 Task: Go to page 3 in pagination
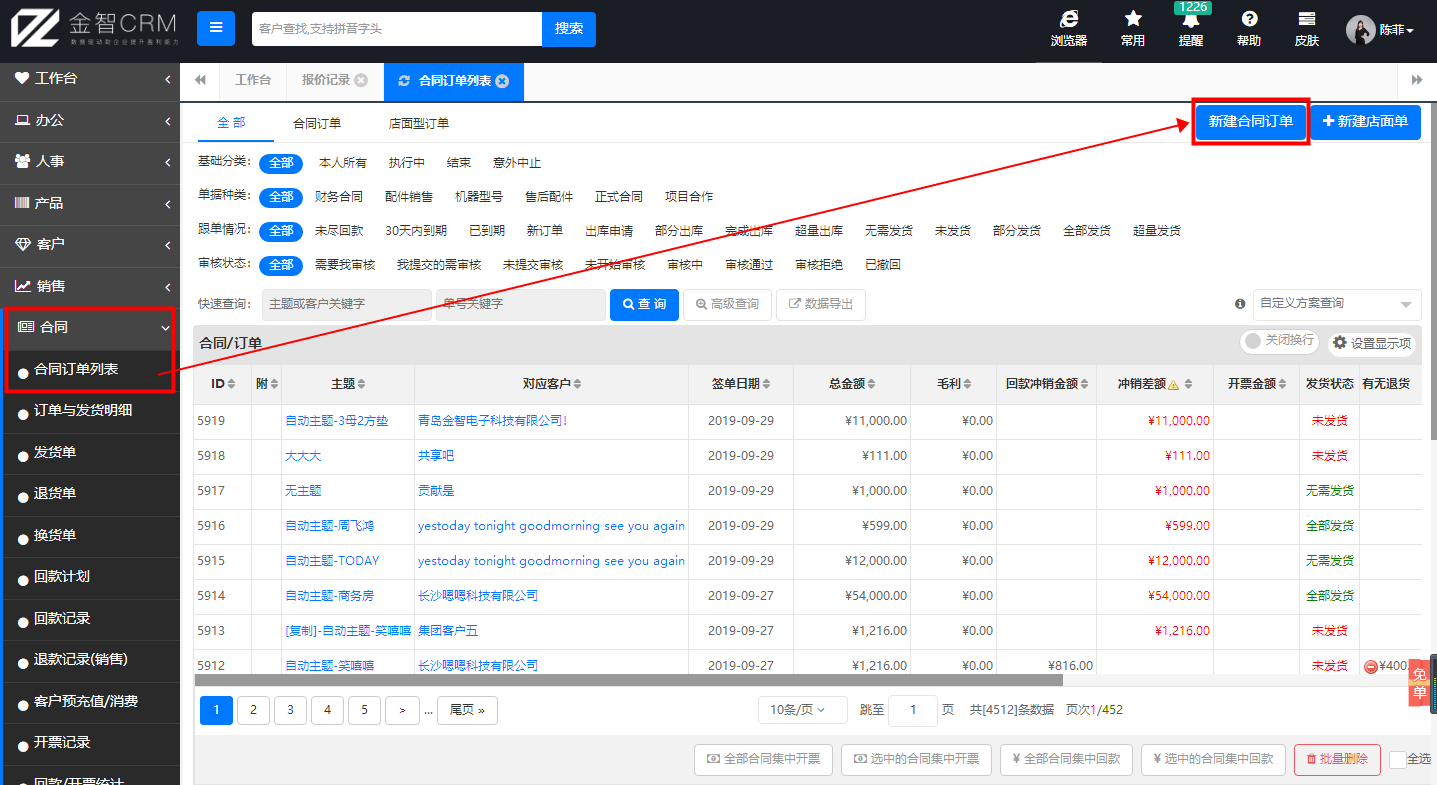pyautogui.click(x=290, y=710)
